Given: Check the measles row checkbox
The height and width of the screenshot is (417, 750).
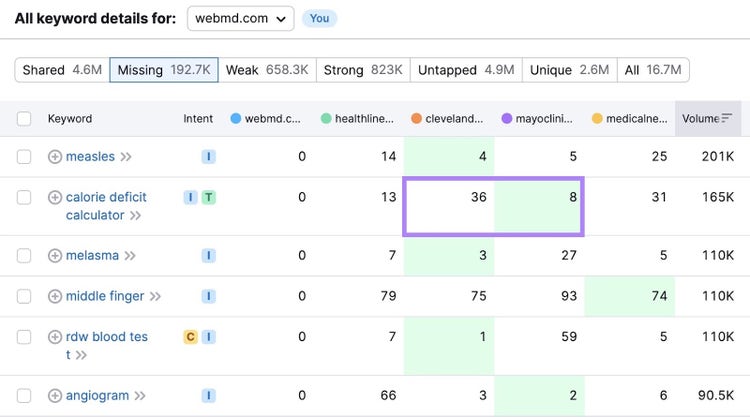Looking at the screenshot, I should tap(24, 156).
